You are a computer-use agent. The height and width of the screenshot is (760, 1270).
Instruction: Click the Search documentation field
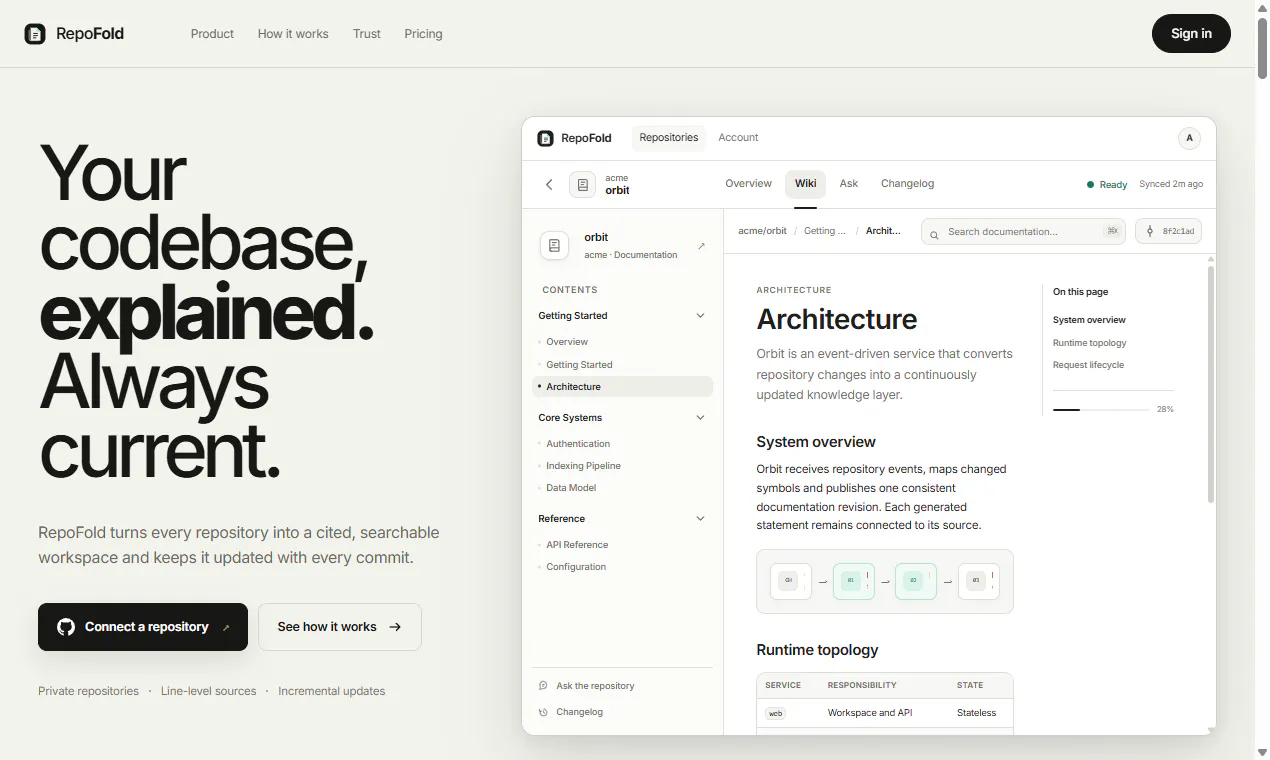tap(1023, 232)
